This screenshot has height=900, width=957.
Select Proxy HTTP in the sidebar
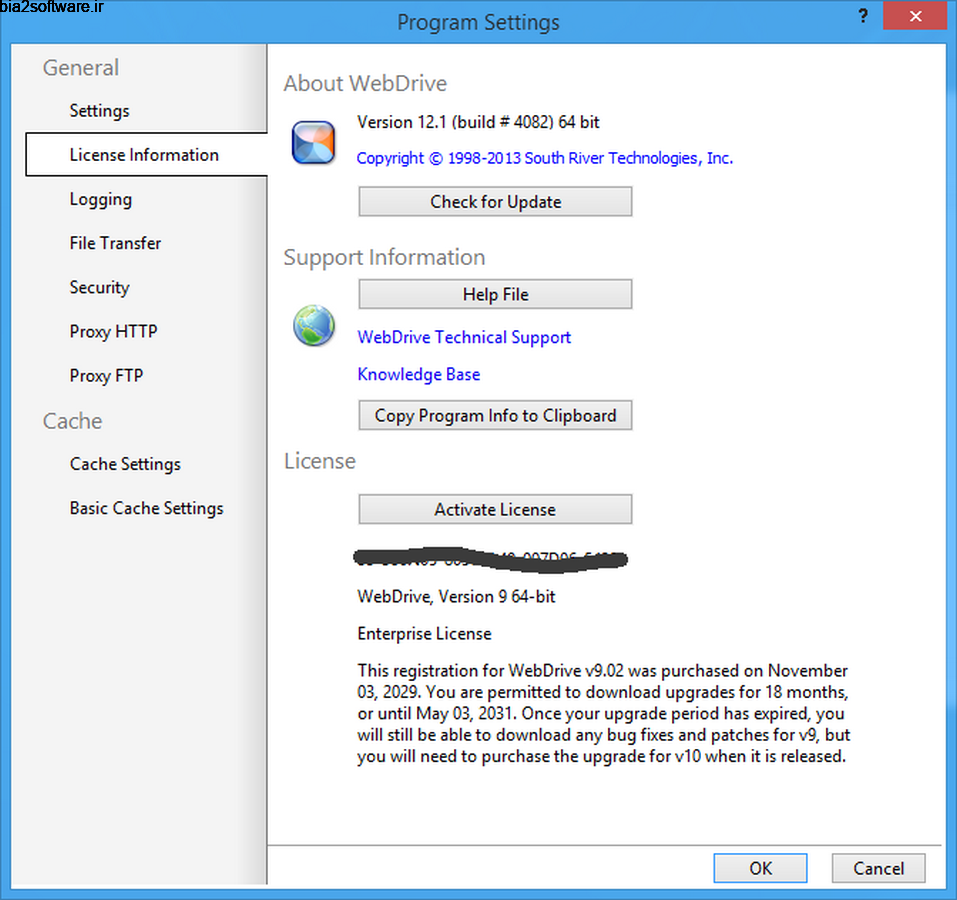coord(113,331)
